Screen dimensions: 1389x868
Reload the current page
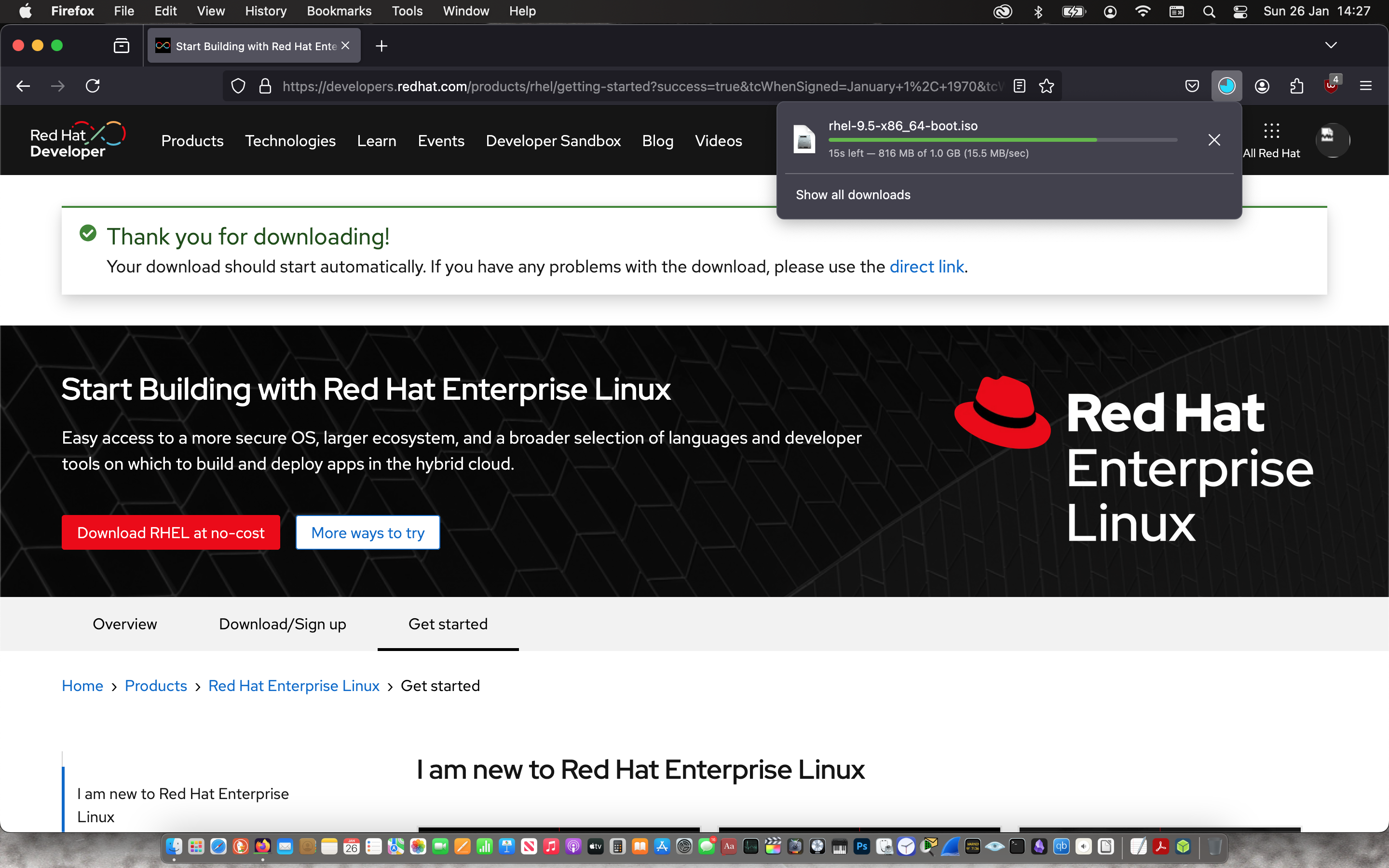coord(93,86)
